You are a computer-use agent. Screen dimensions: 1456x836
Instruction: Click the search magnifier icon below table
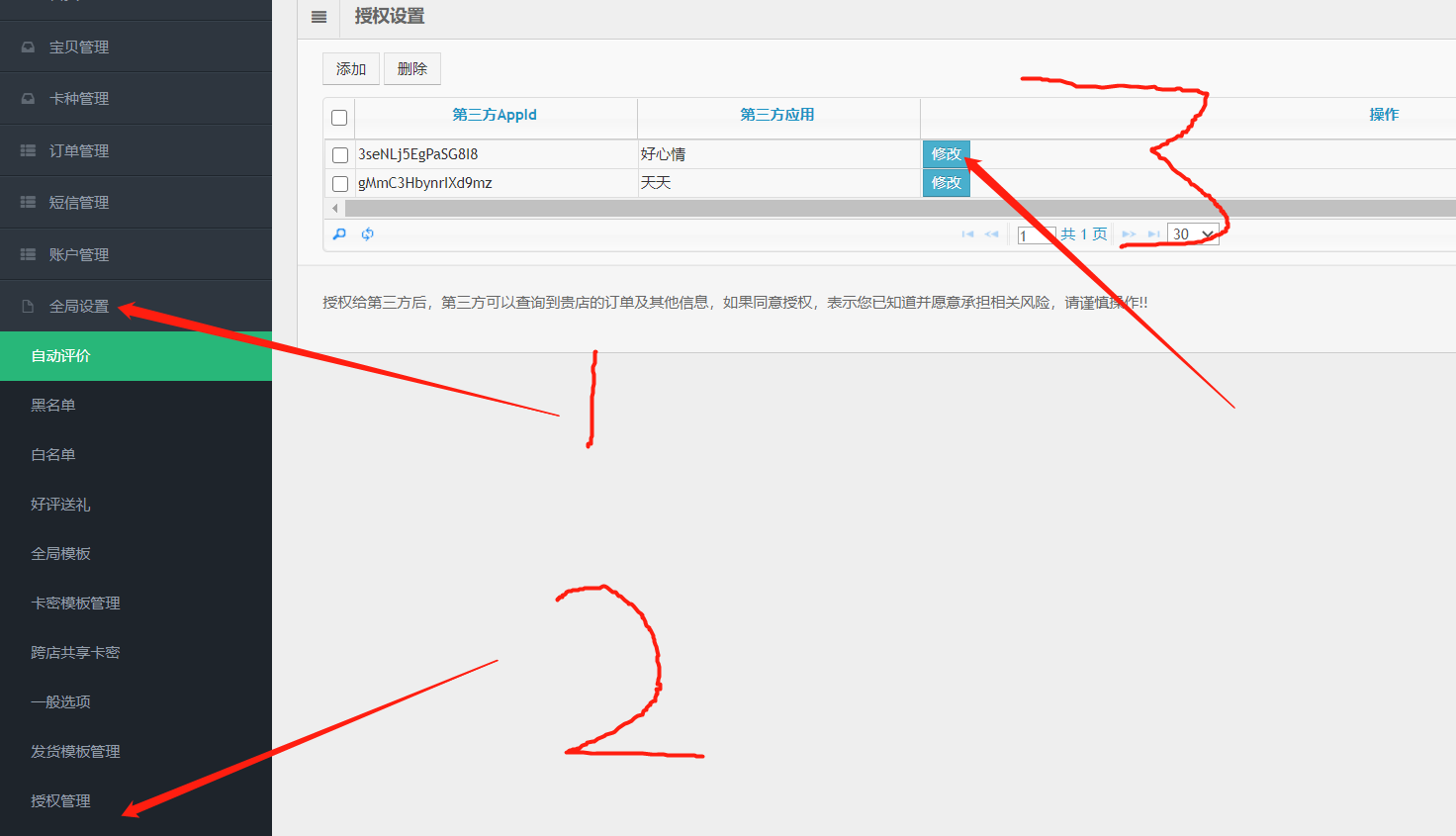(x=339, y=234)
